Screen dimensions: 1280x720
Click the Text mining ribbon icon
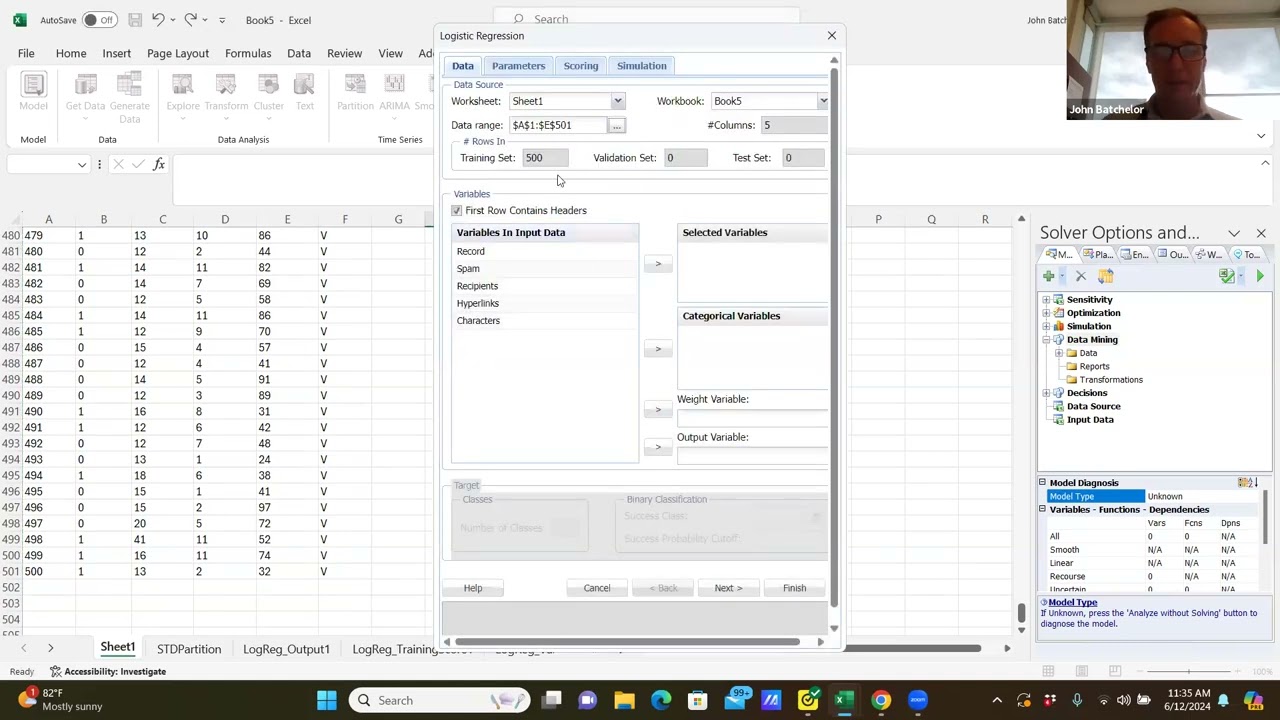pos(304,92)
